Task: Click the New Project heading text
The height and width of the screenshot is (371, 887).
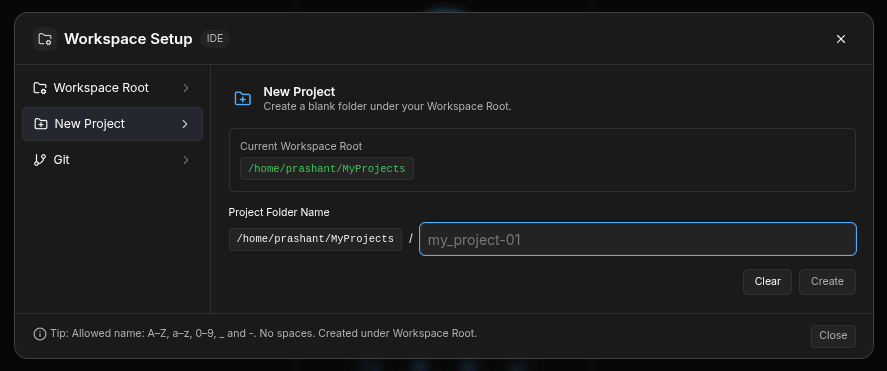Action: (x=299, y=92)
